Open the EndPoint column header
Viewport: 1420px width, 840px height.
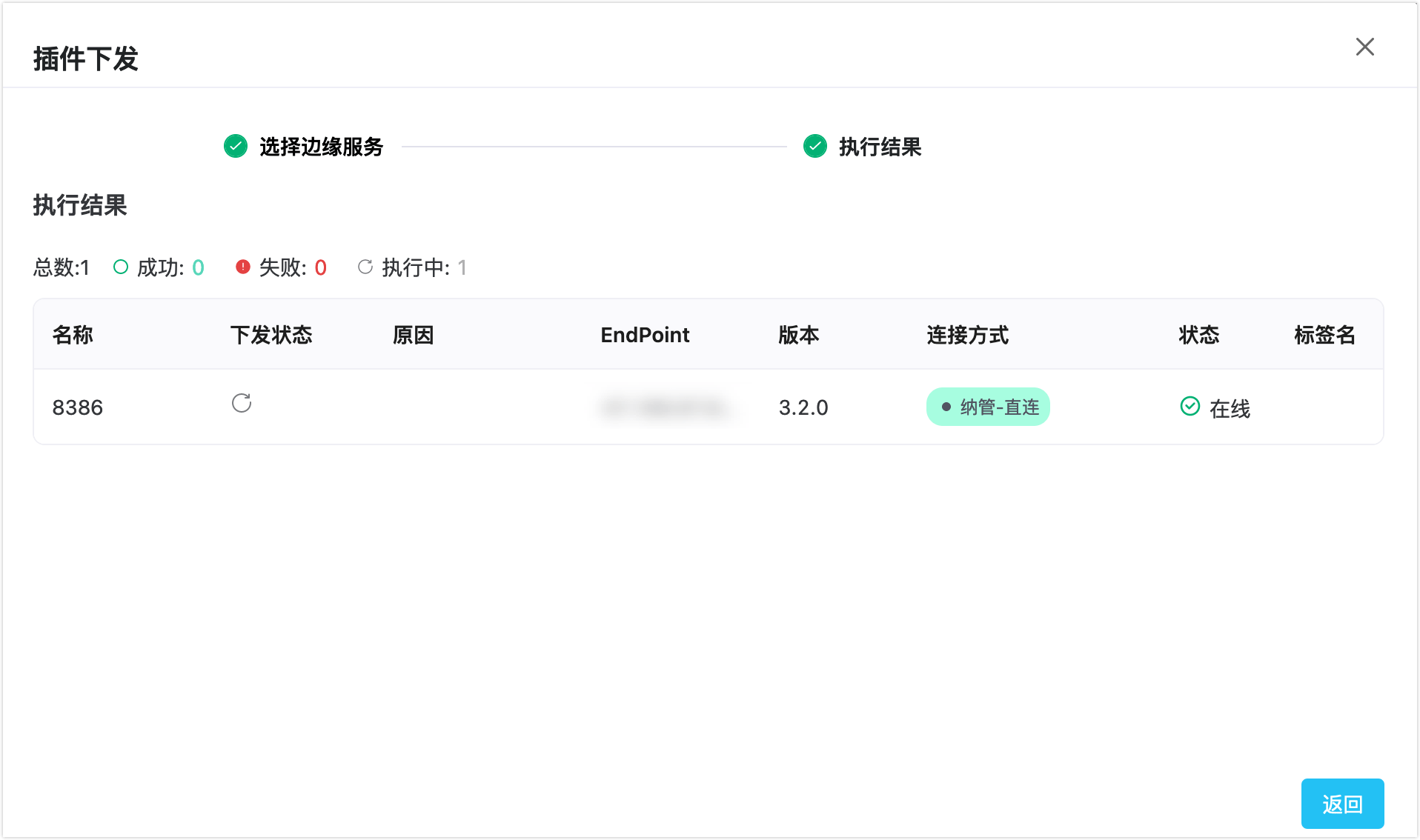pyautogui.click(x=645, y=335)
